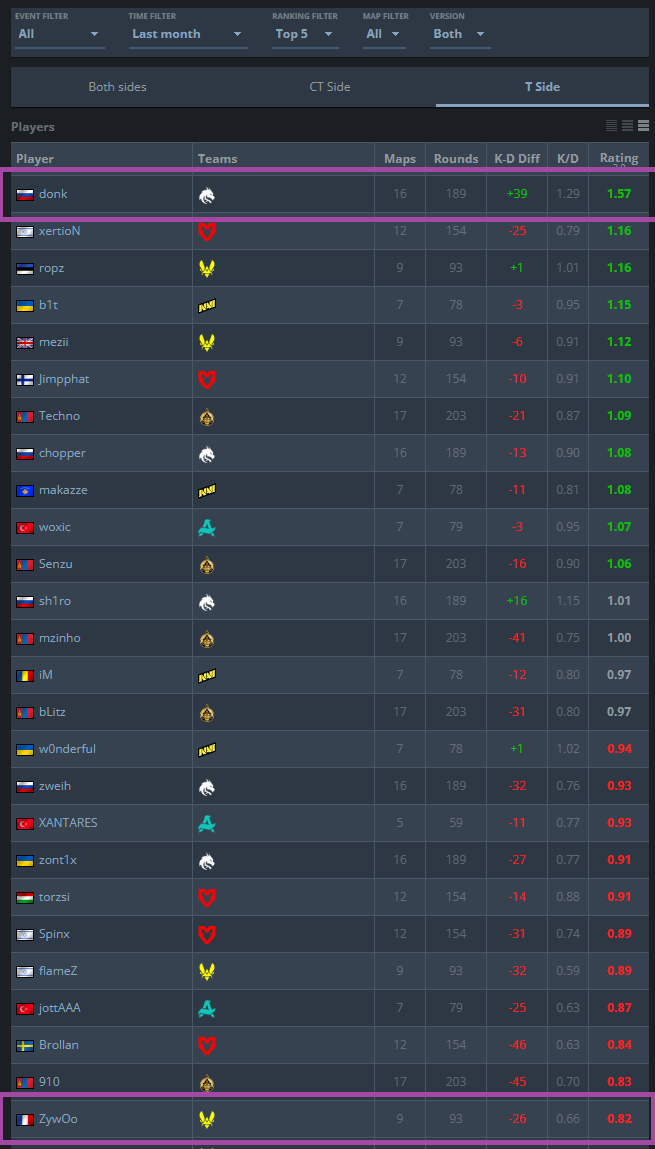Switch to the CT Side tab
The image size is (655, 1149).
330,87
